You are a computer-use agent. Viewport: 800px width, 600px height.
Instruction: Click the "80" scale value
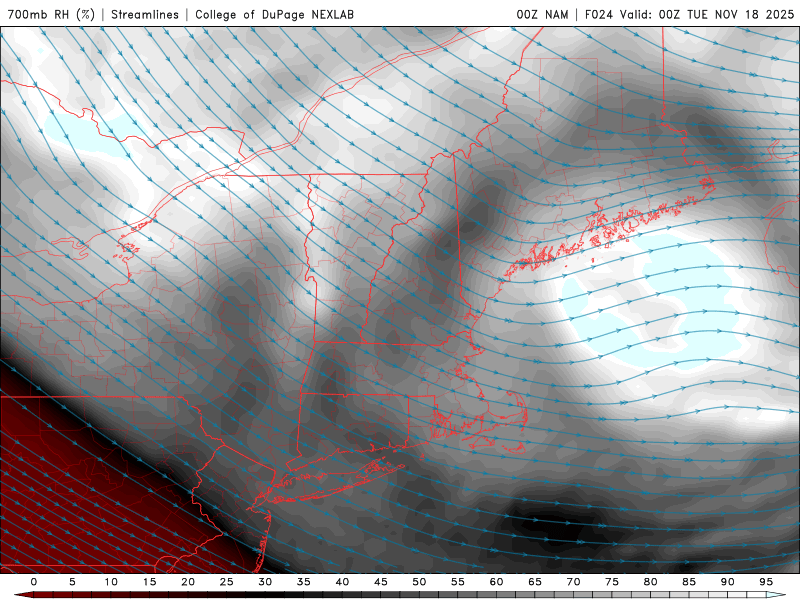pyautogui.click(x=650, y=582)
